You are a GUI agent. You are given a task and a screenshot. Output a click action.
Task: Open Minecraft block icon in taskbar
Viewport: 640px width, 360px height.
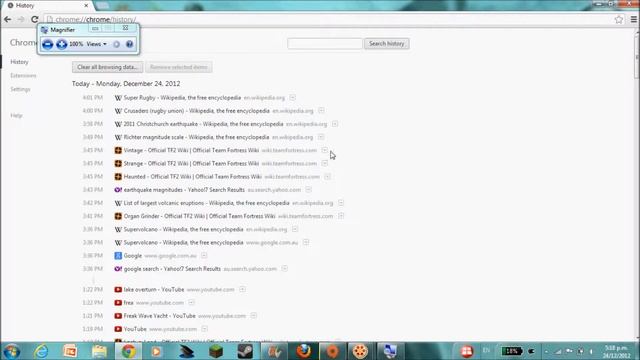point(216,351)
